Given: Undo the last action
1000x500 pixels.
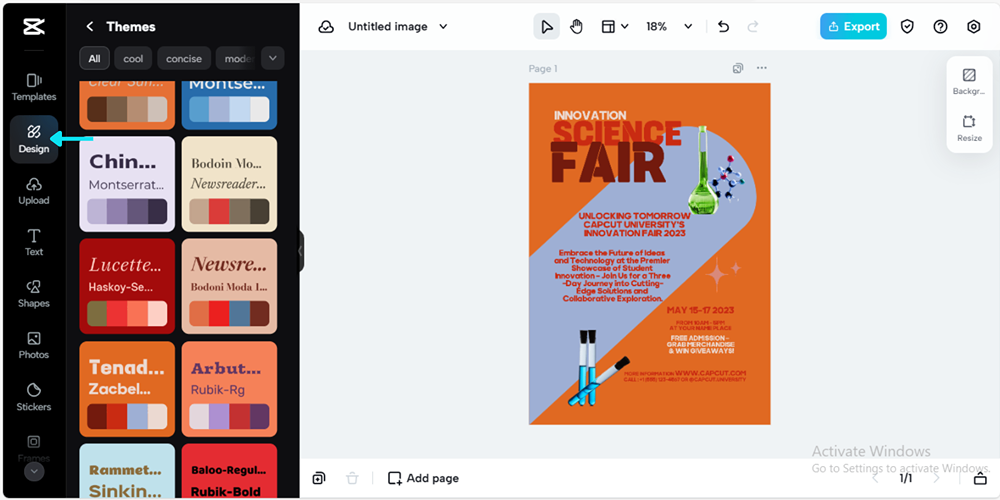Looking at the screenshot, I should 723,27.
